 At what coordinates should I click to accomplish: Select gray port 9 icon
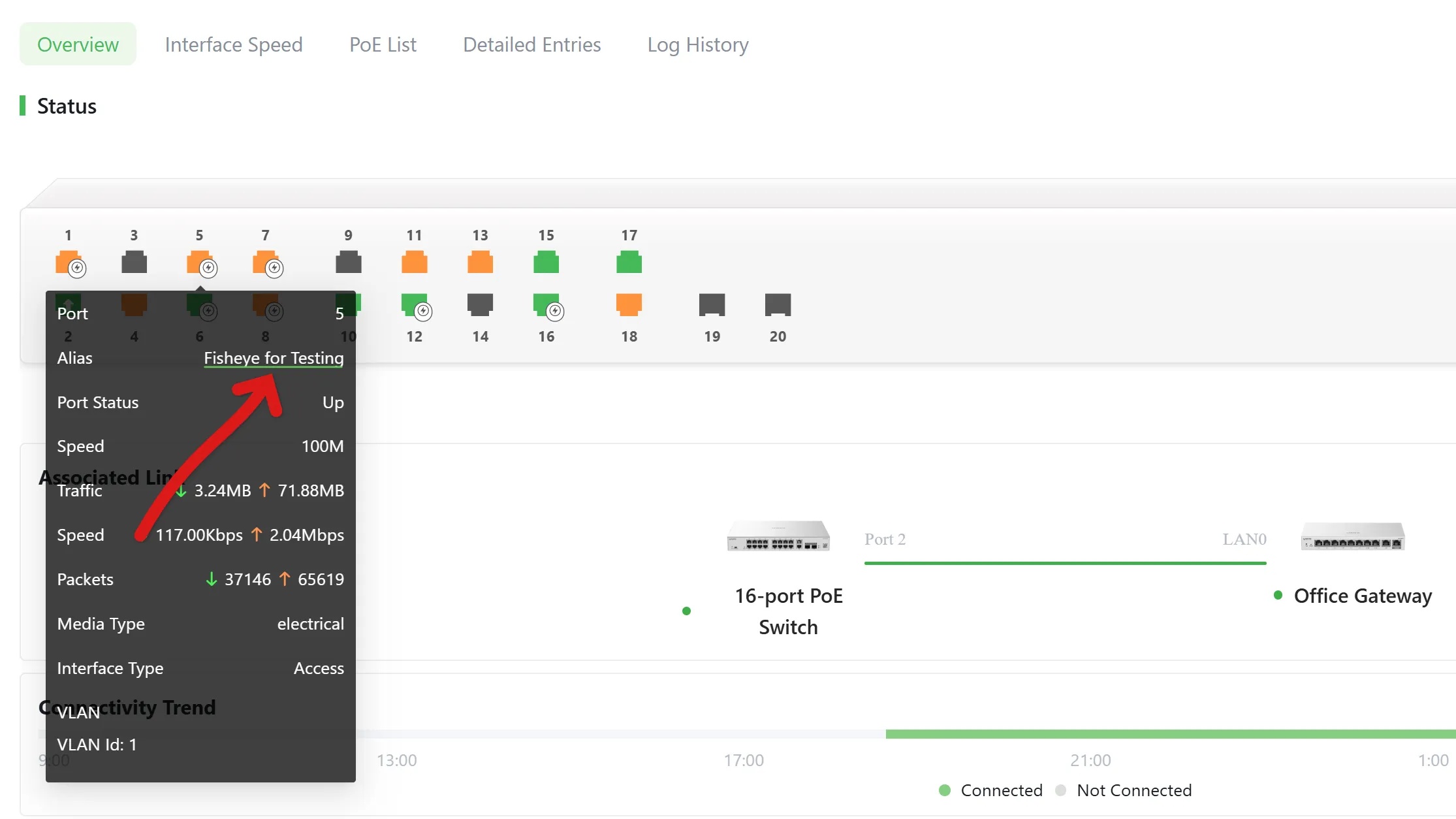pos(348,262)
